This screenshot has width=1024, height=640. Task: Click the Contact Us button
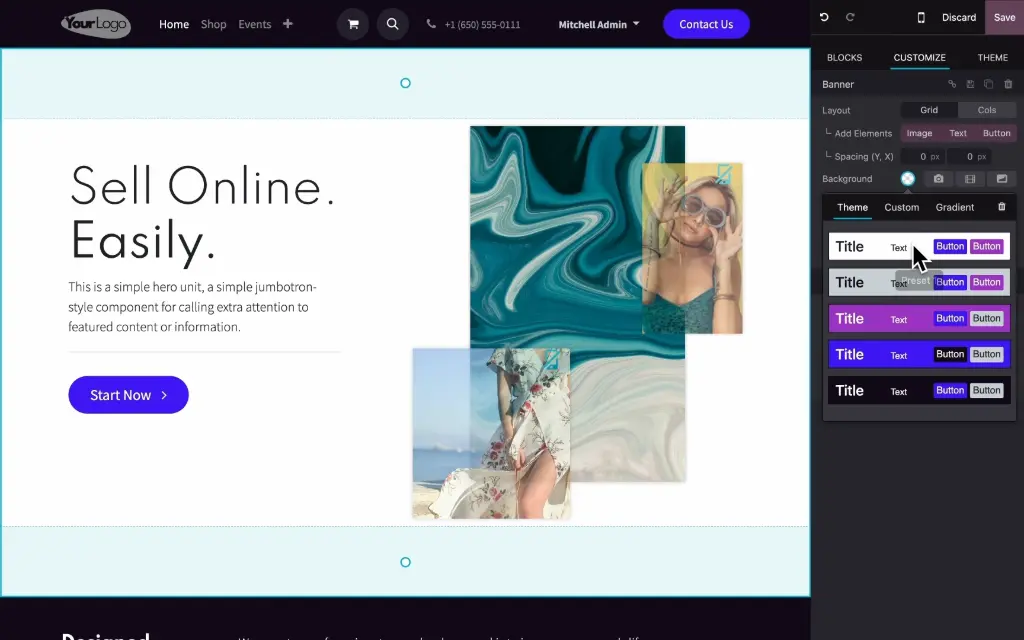pos(706,24)
